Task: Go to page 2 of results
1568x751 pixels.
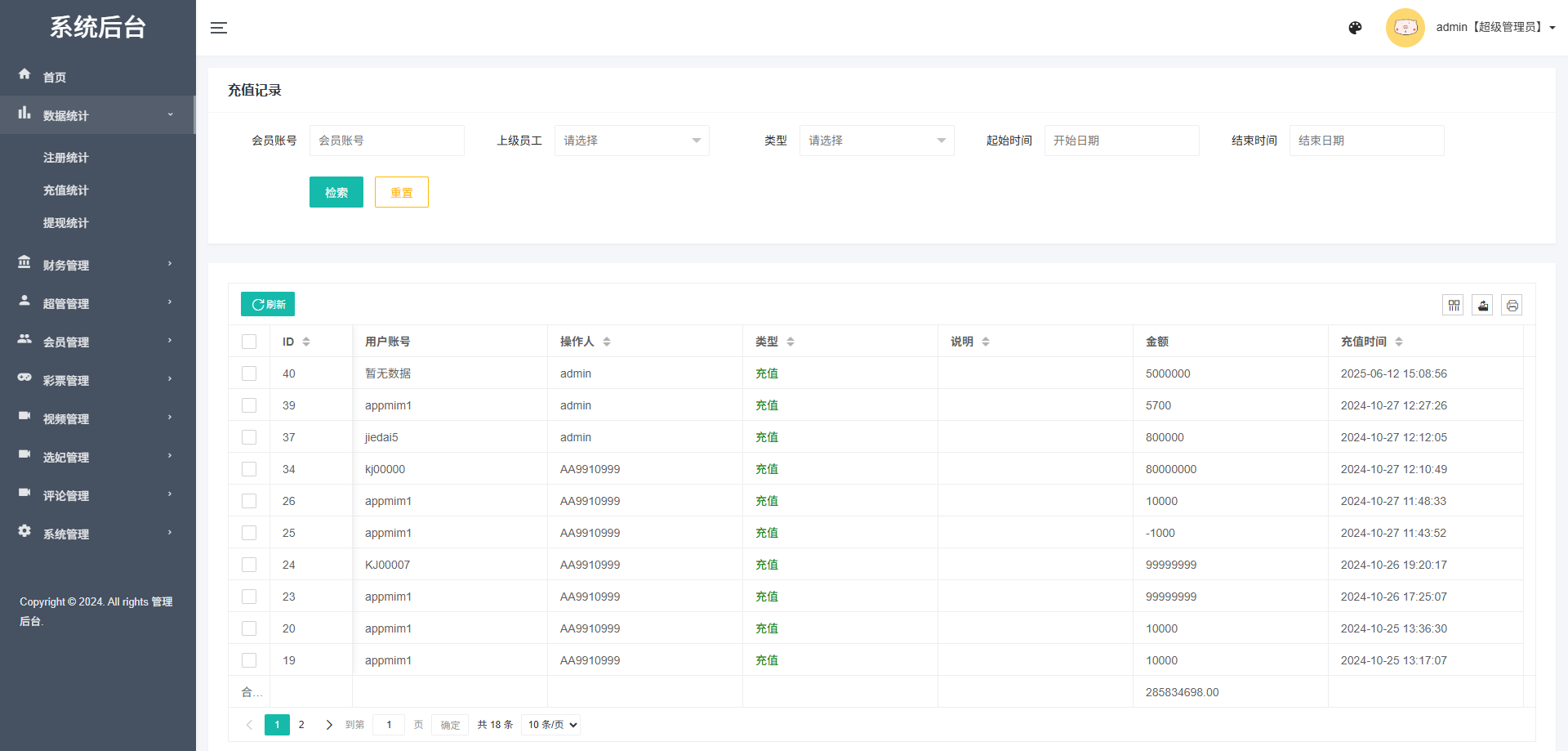Action: point(301,724)
